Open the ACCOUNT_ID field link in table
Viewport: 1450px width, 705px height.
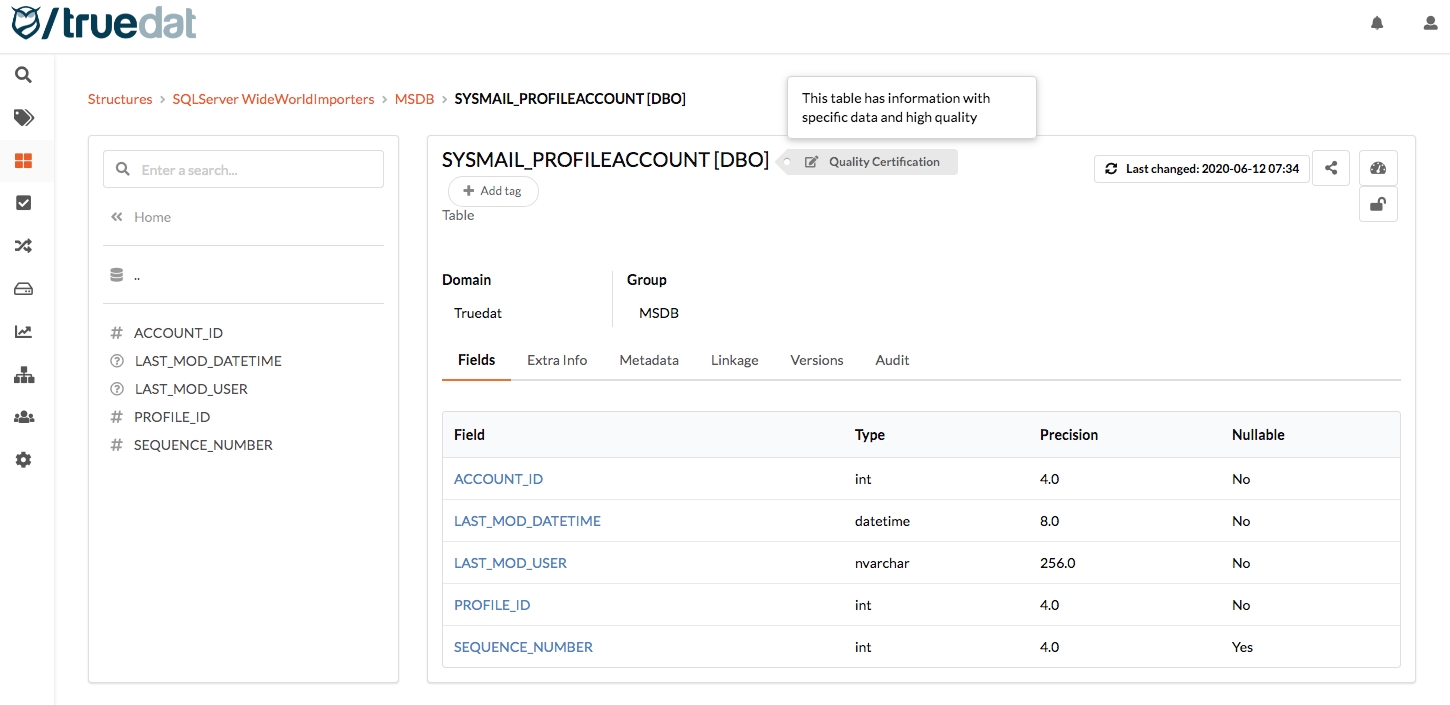(498, 479)
